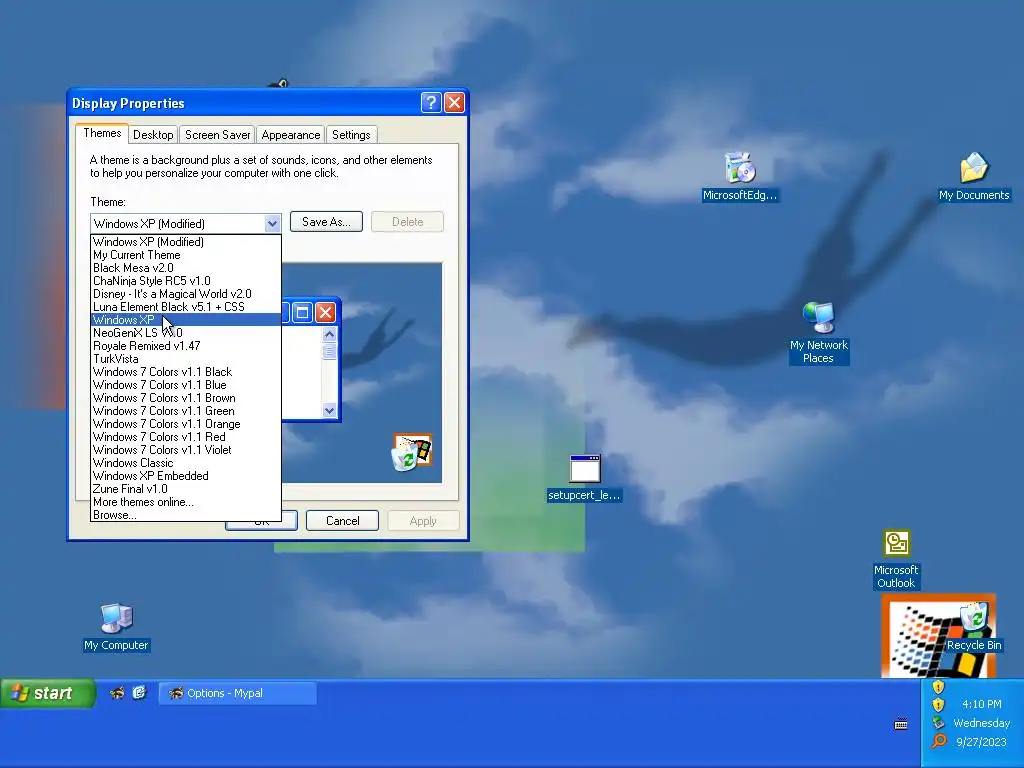Click the taskbar clock showing 4:10 PM

981,704
